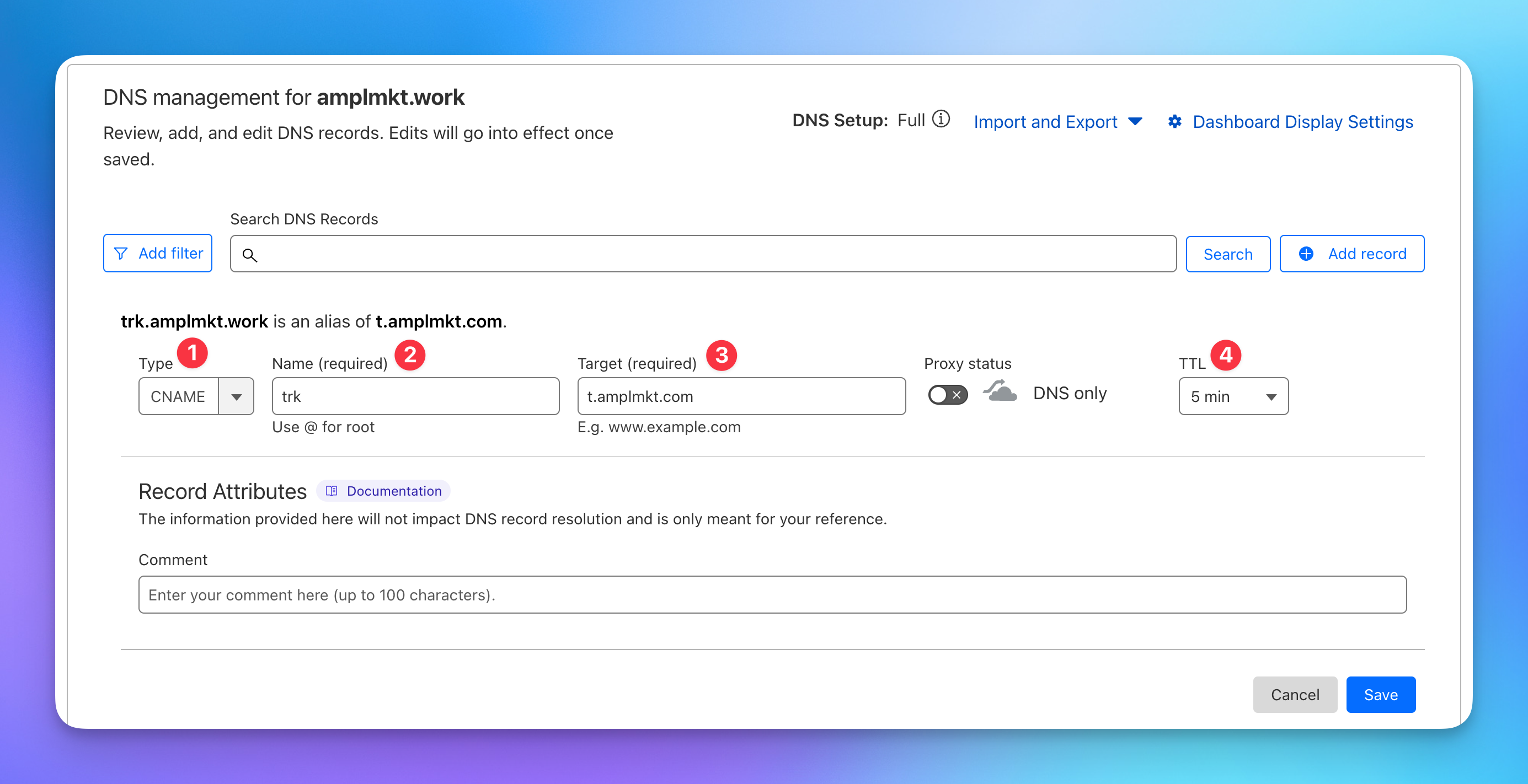Click the magnifier icon in search field
The height and width of the screenshot is (784, 1528).
click(x=250, y=255)
